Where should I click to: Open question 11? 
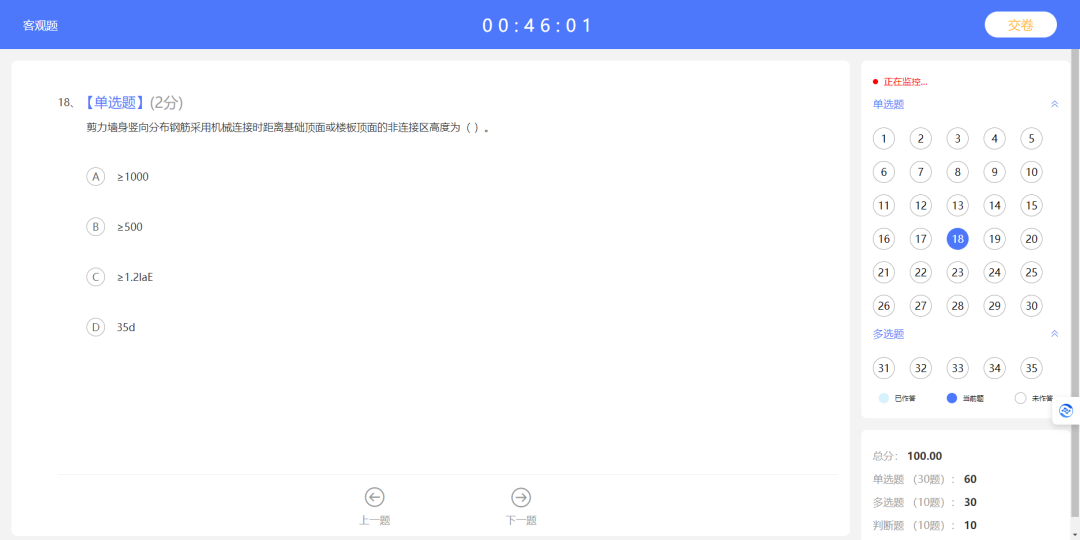point(884,205)
